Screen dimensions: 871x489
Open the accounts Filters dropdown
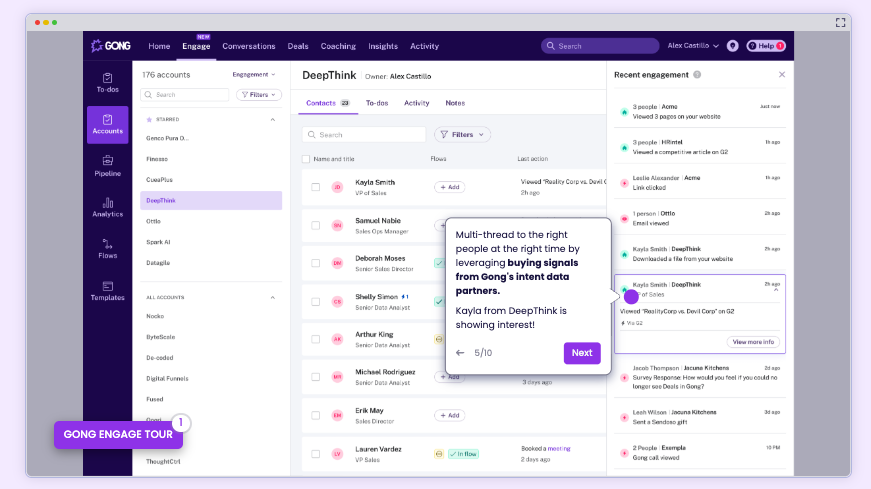259,95
